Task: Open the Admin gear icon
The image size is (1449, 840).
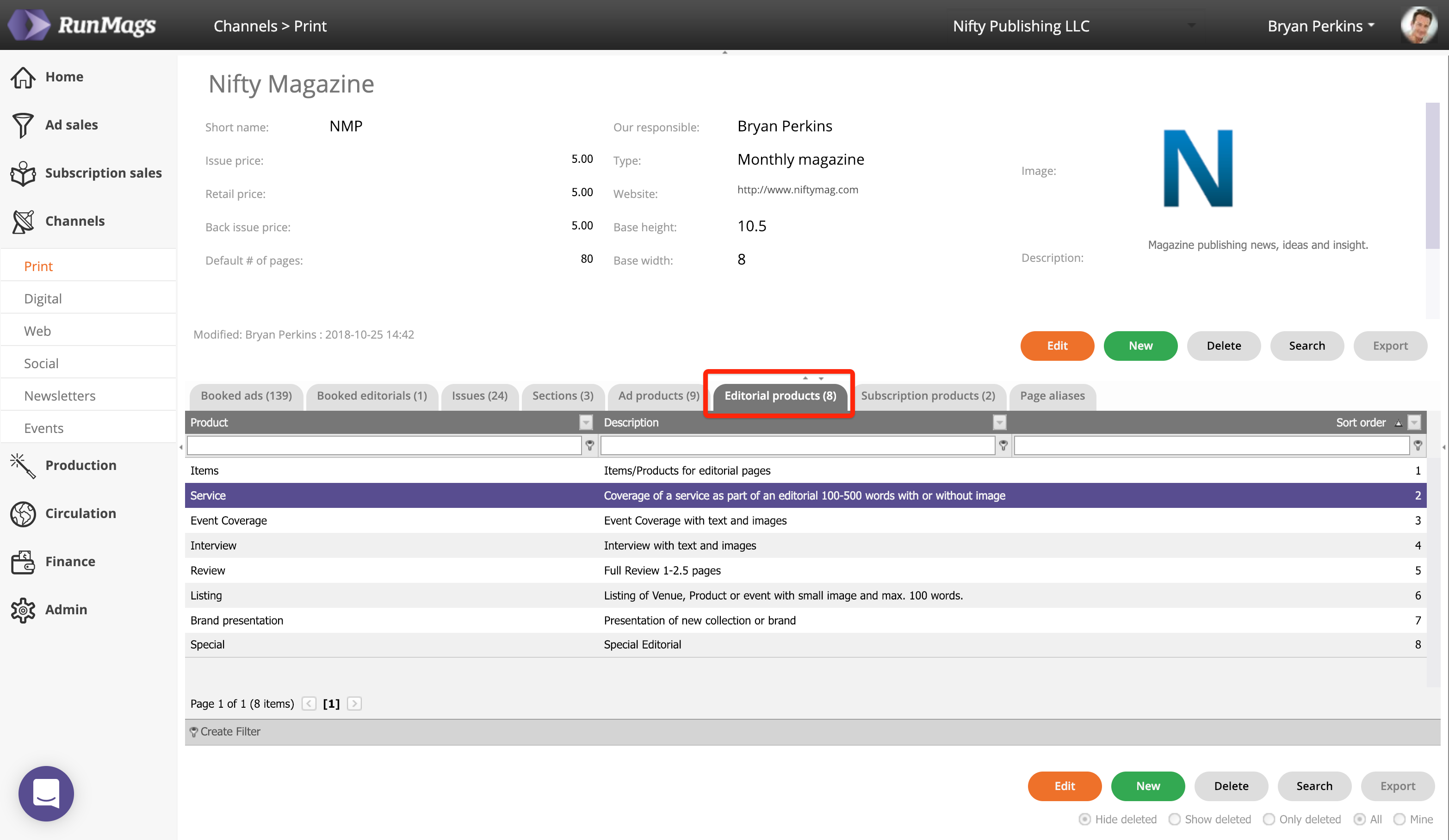Action: [23, 610]
